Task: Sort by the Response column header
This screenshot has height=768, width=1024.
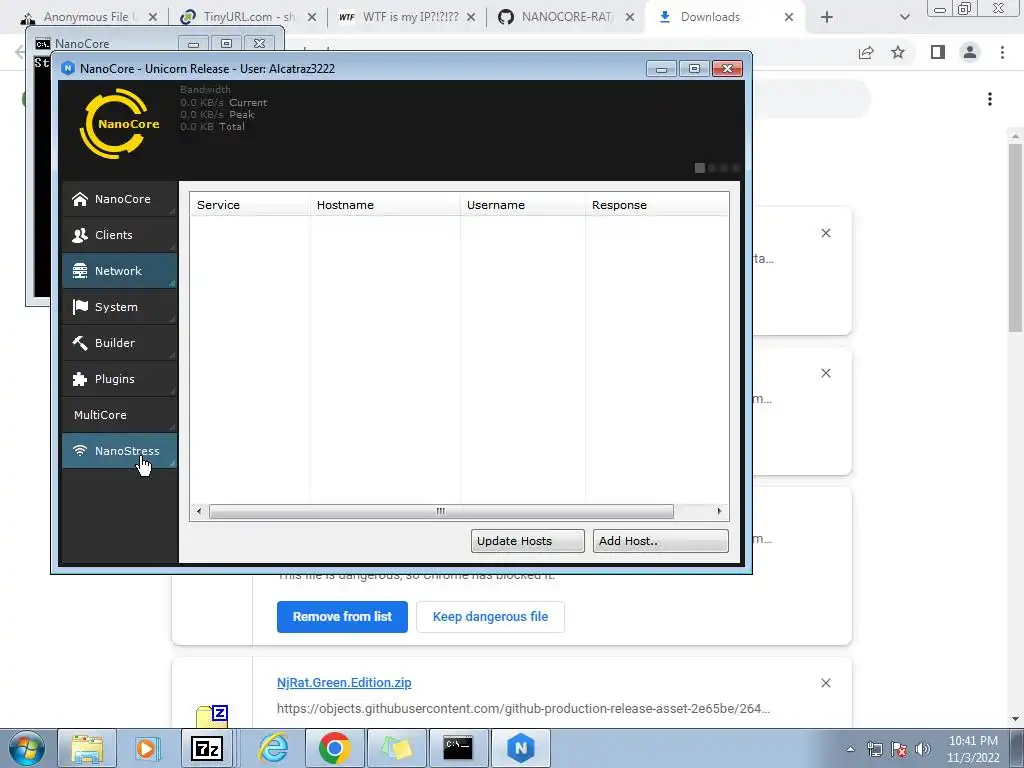Action: tap(657, 204)
